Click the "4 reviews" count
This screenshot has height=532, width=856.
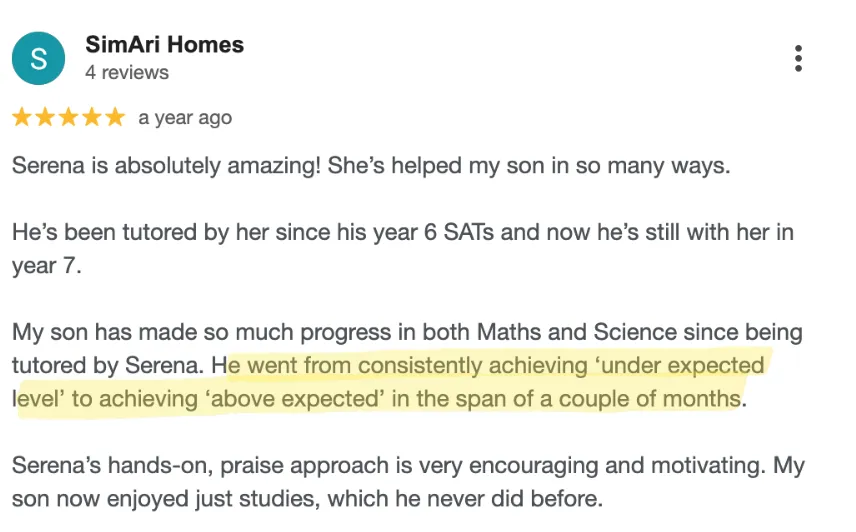tap(127, 73)
